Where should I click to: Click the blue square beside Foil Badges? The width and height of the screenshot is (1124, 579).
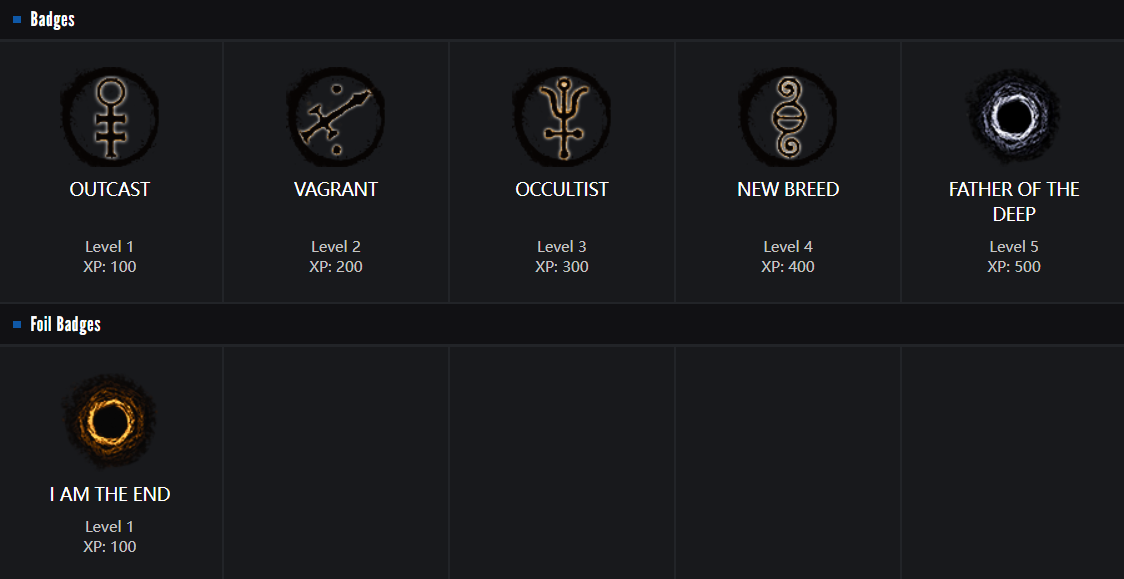(17, 324)
